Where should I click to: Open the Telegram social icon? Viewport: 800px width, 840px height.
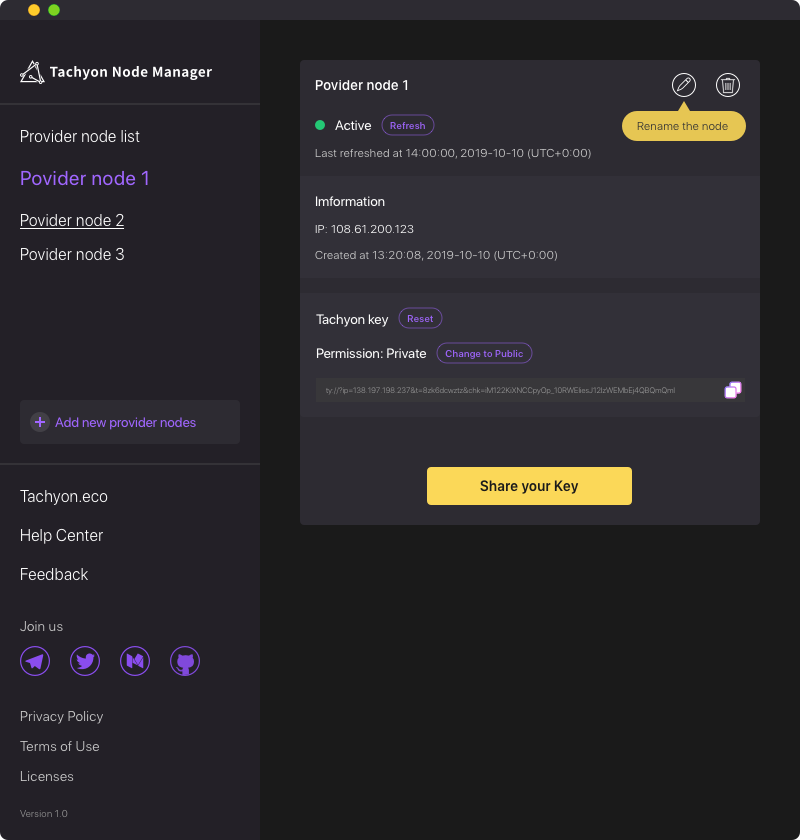click(35, 661)
